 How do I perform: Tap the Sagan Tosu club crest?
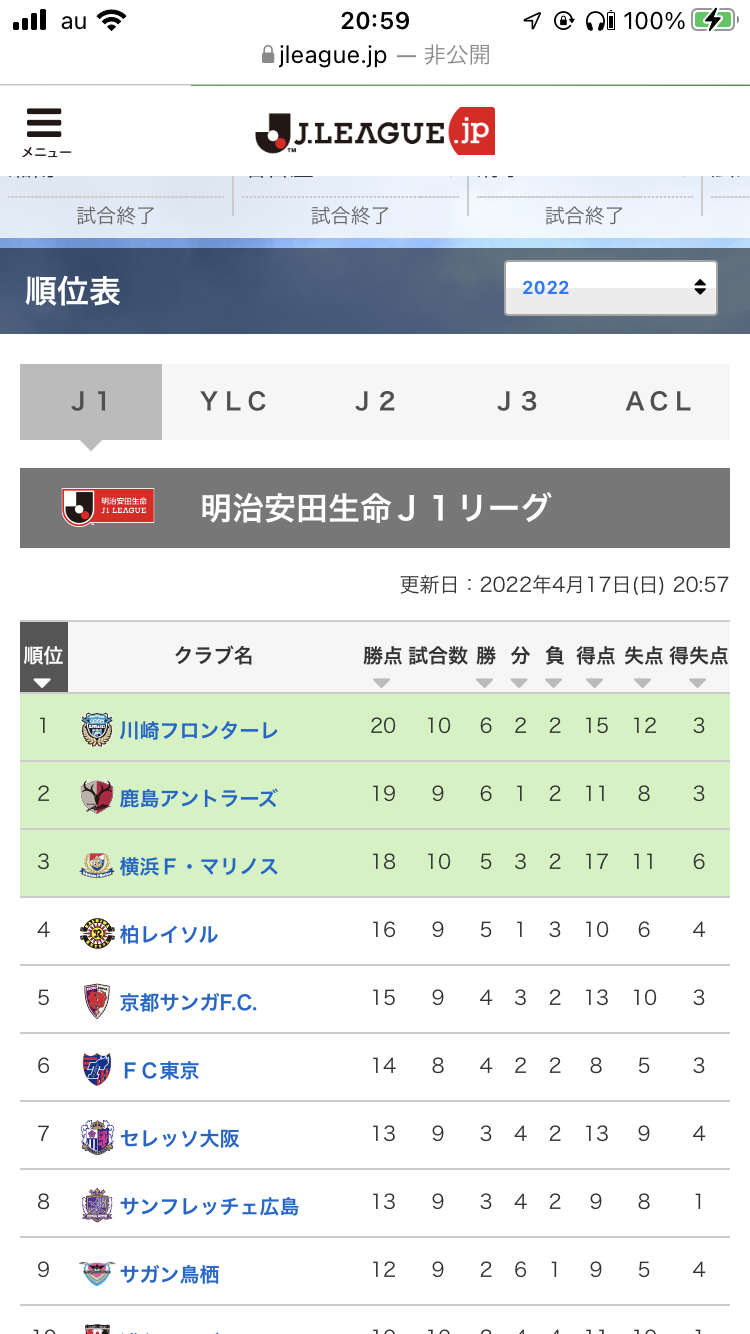tap(97, 1273)
